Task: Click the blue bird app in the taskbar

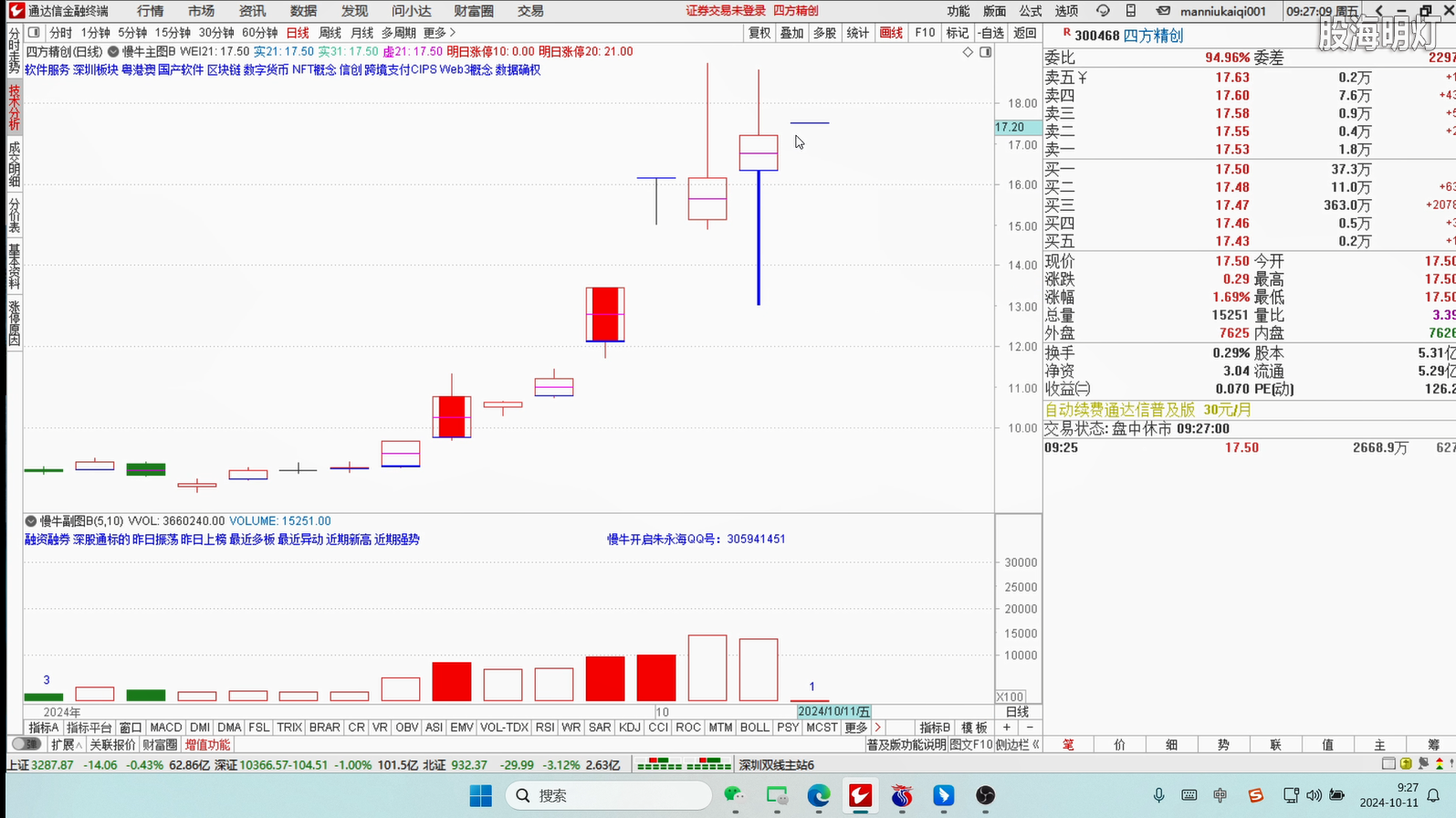Action: (x=944, y=796)
